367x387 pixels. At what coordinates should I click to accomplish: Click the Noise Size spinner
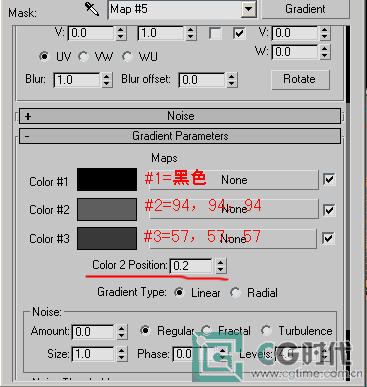pos(122,354)
